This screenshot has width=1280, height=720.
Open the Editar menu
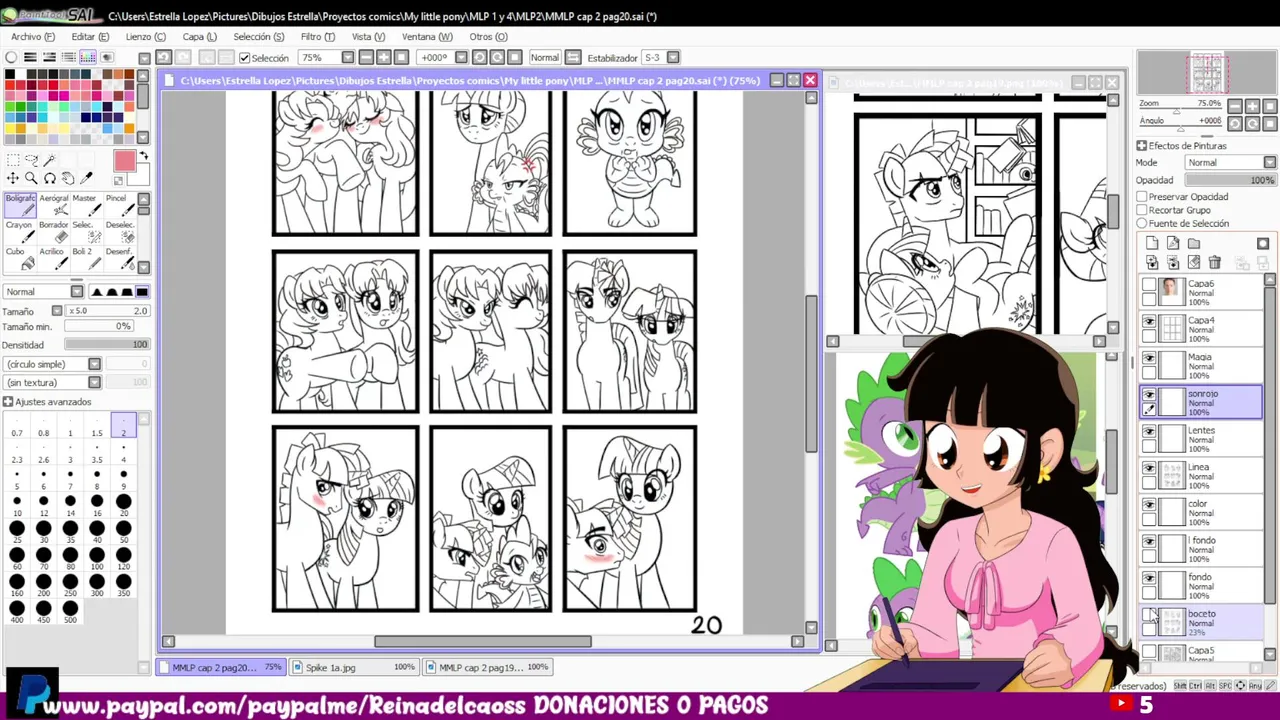[x=90, y=37]
